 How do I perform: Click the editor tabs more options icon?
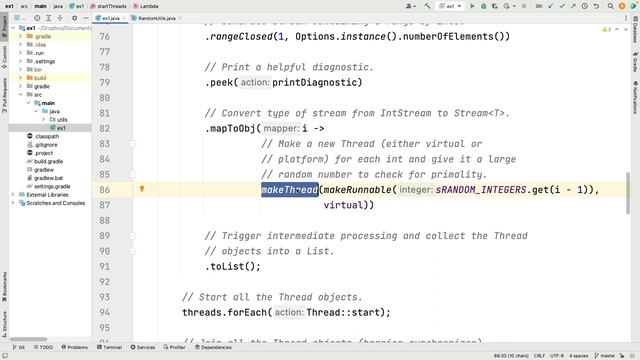tap(625, 18)
